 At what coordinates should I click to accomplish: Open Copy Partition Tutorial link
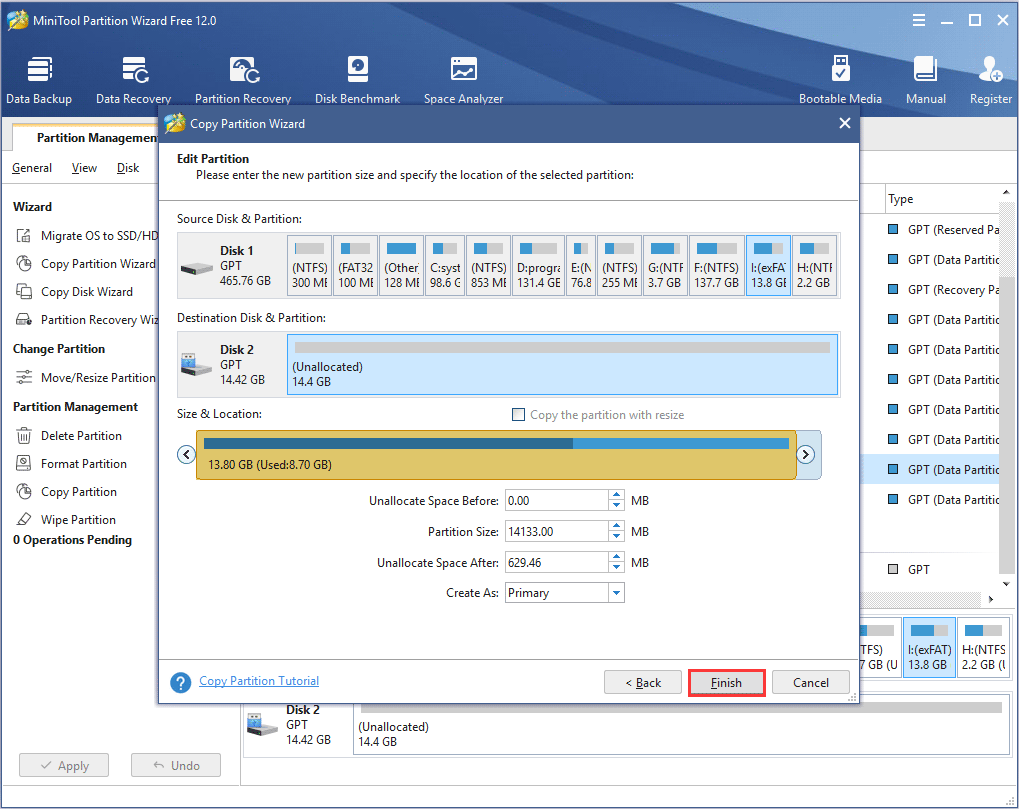point(259,681)
